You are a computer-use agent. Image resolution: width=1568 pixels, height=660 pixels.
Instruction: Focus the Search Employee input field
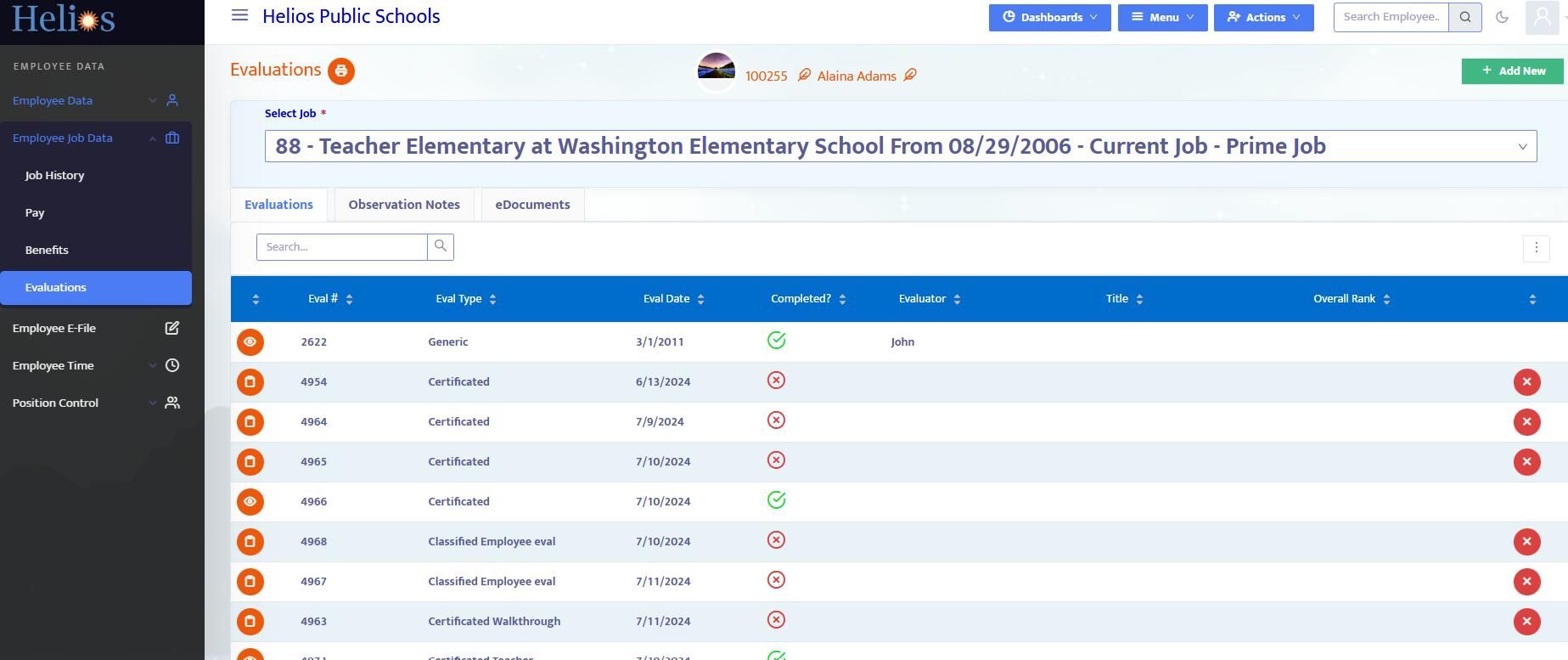[x=1391, y=17]
